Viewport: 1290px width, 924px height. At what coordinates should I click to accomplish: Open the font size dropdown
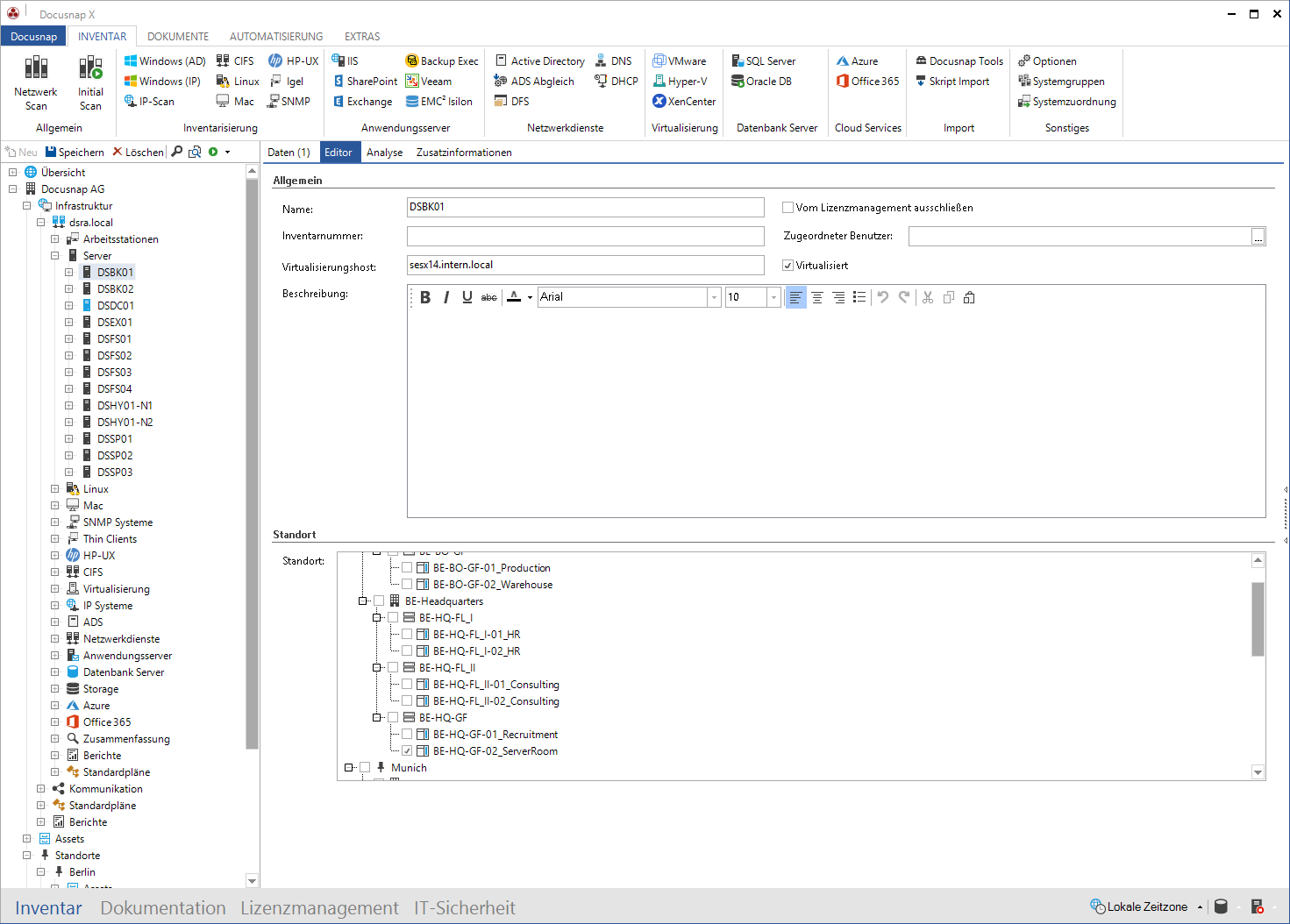click(x=773, y=297)
